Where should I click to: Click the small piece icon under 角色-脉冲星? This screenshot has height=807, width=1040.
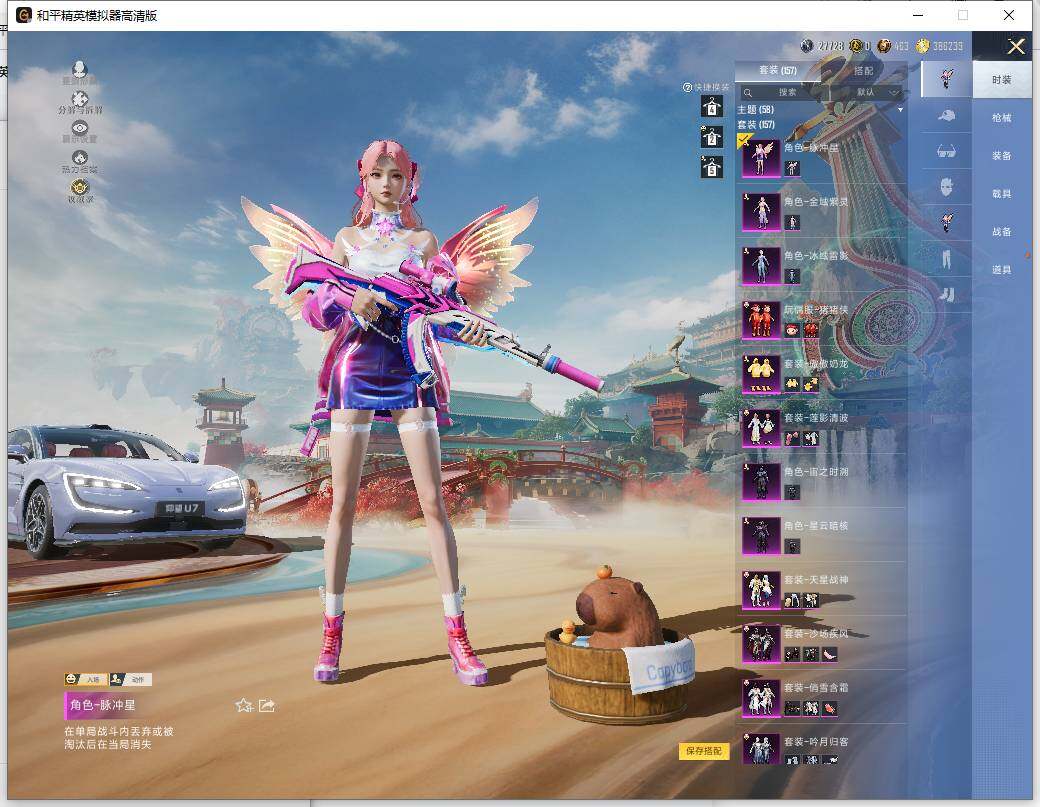click(792, 168)
